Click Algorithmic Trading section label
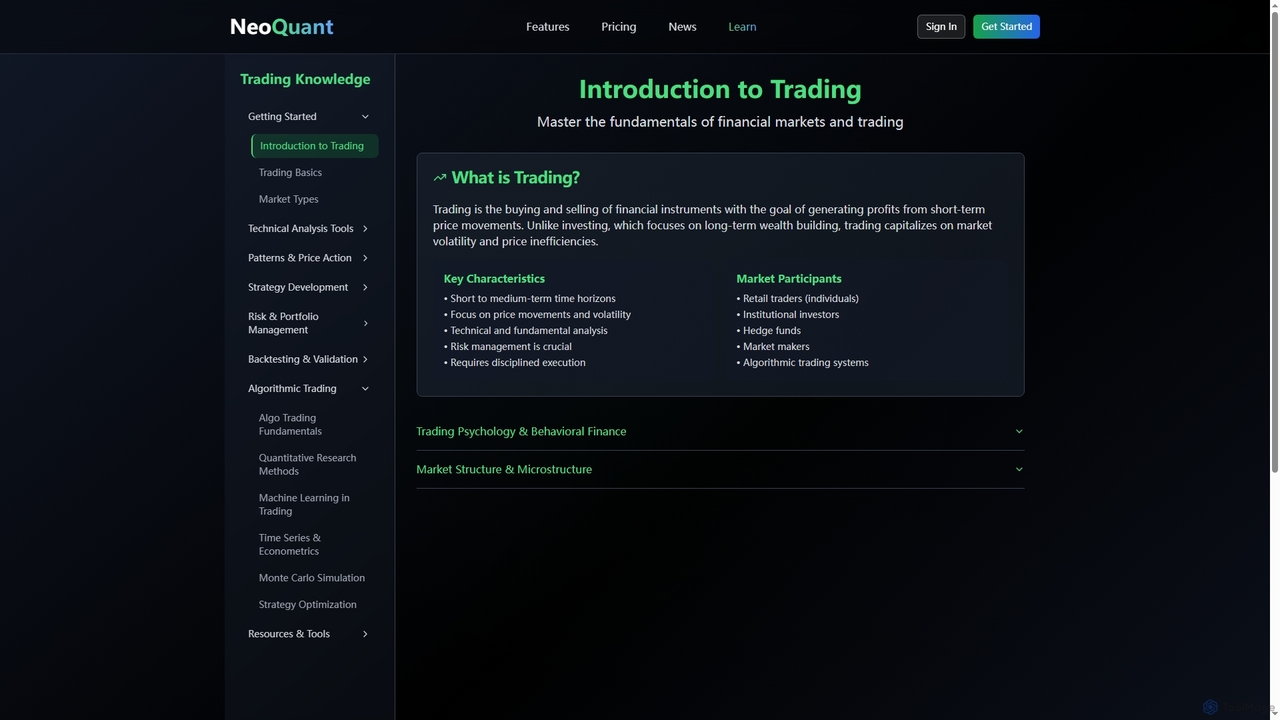The image size is (1280, 720). [x=292, y=389]
